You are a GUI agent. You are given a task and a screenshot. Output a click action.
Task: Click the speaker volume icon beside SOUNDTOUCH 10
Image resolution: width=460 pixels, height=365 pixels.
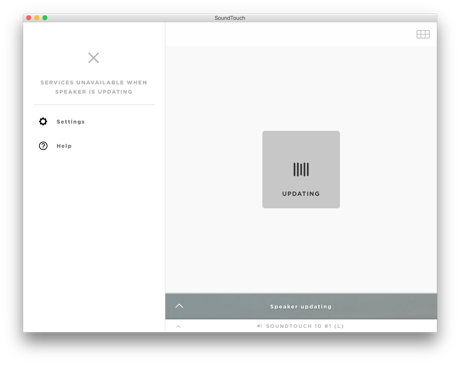pos(259,326)
